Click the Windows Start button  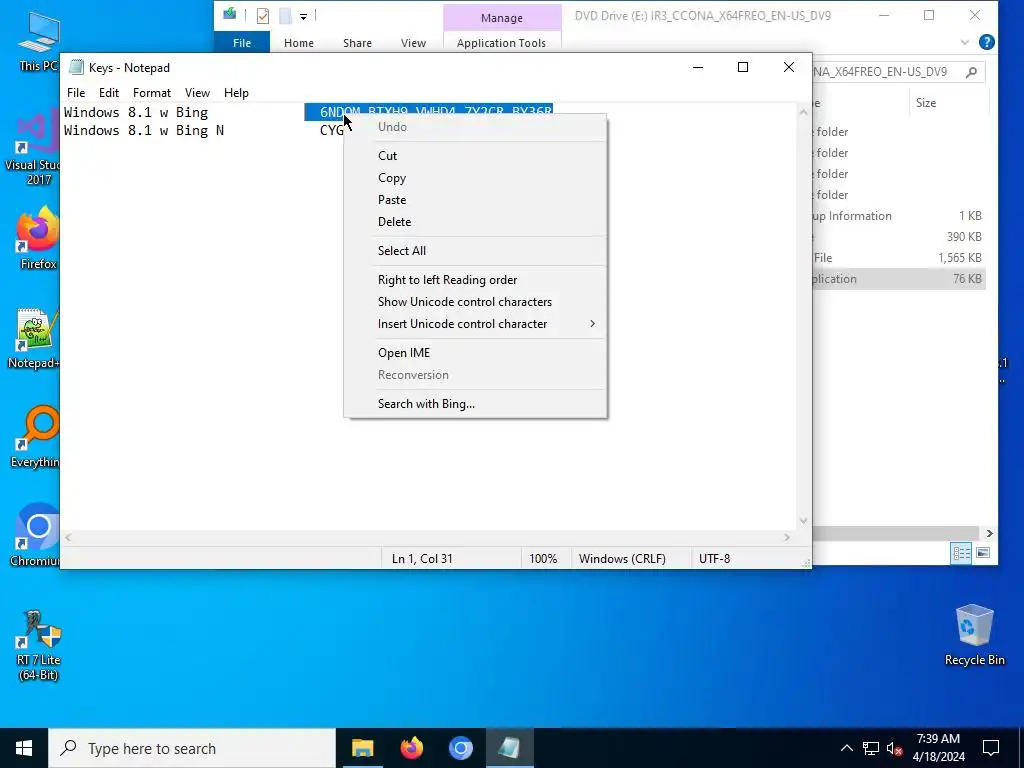click(x=24, y=748)
